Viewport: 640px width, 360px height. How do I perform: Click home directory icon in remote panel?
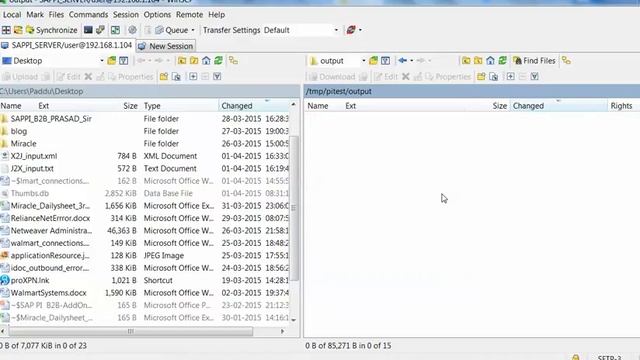[x=490, y=61]
